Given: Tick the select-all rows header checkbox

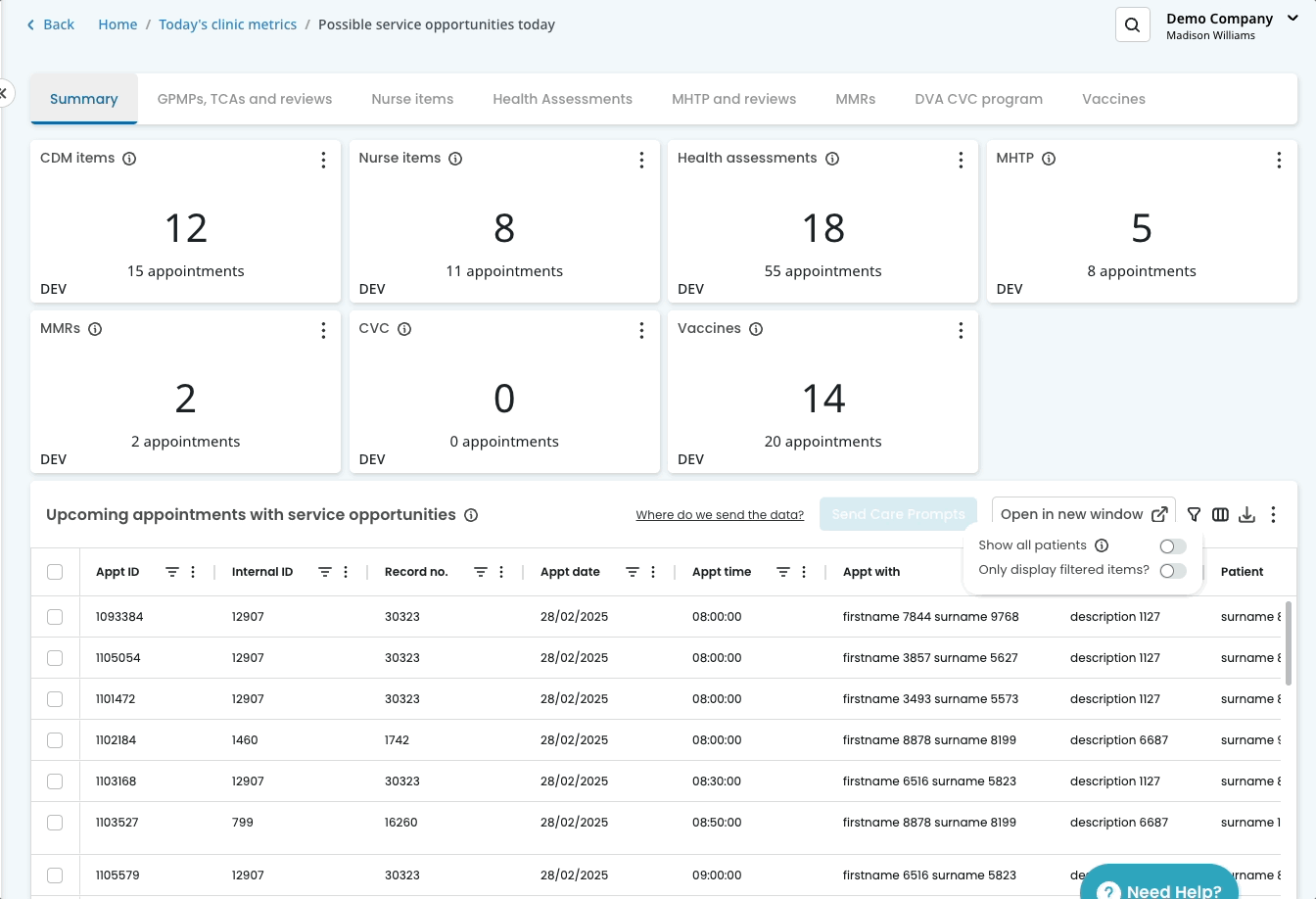Looking at the screenshot, I should pyautogui.click(x=55, y=572).
